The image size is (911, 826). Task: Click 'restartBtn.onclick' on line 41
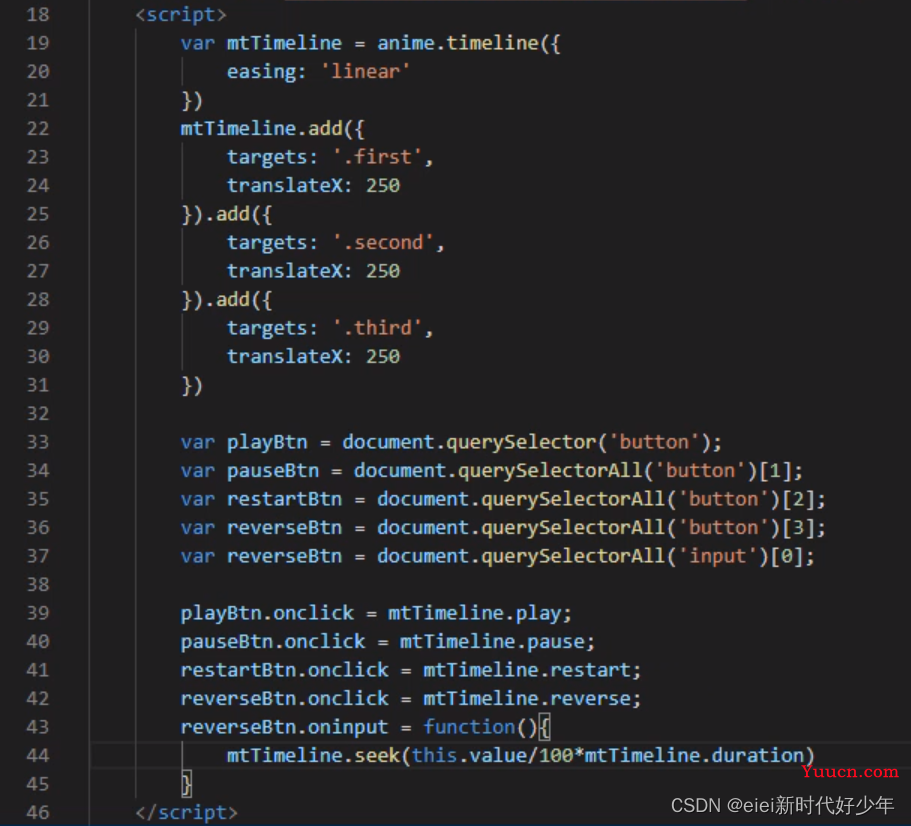(x=284, y=670)
